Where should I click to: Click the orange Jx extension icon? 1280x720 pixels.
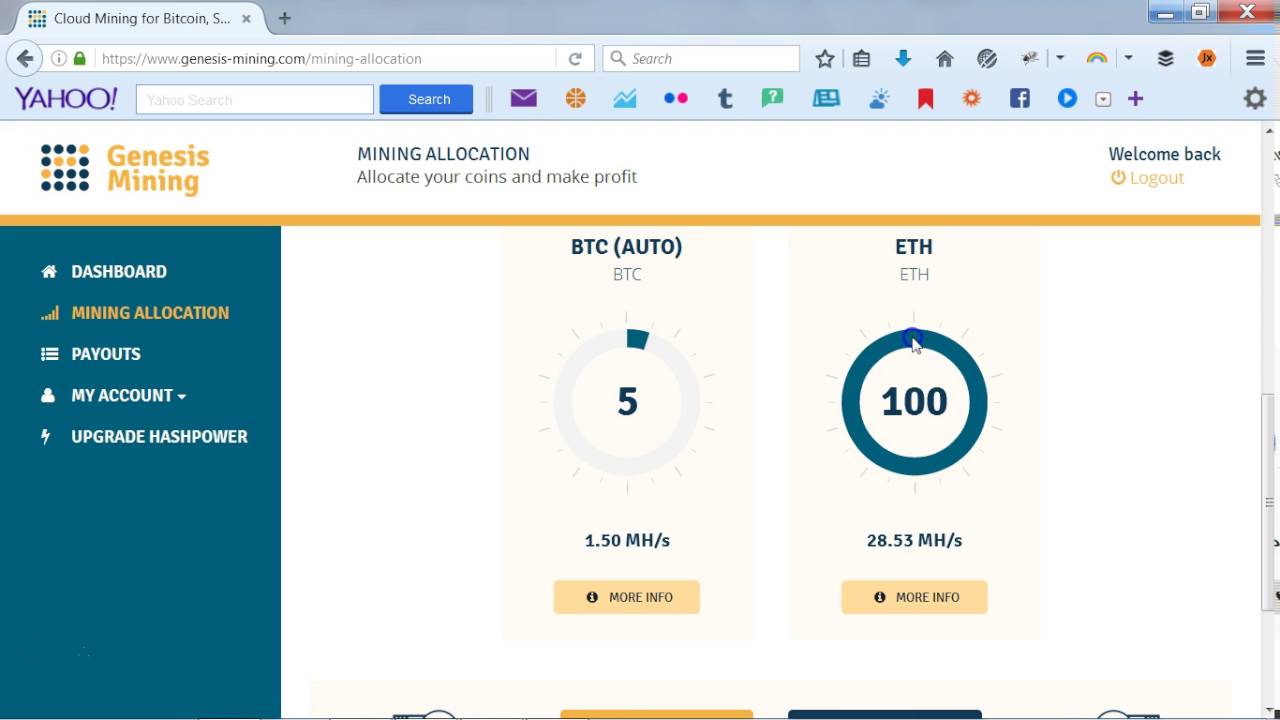[1207, 59]
